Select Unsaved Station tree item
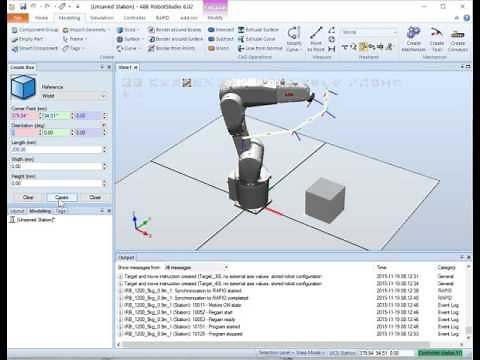 (33, 220)
